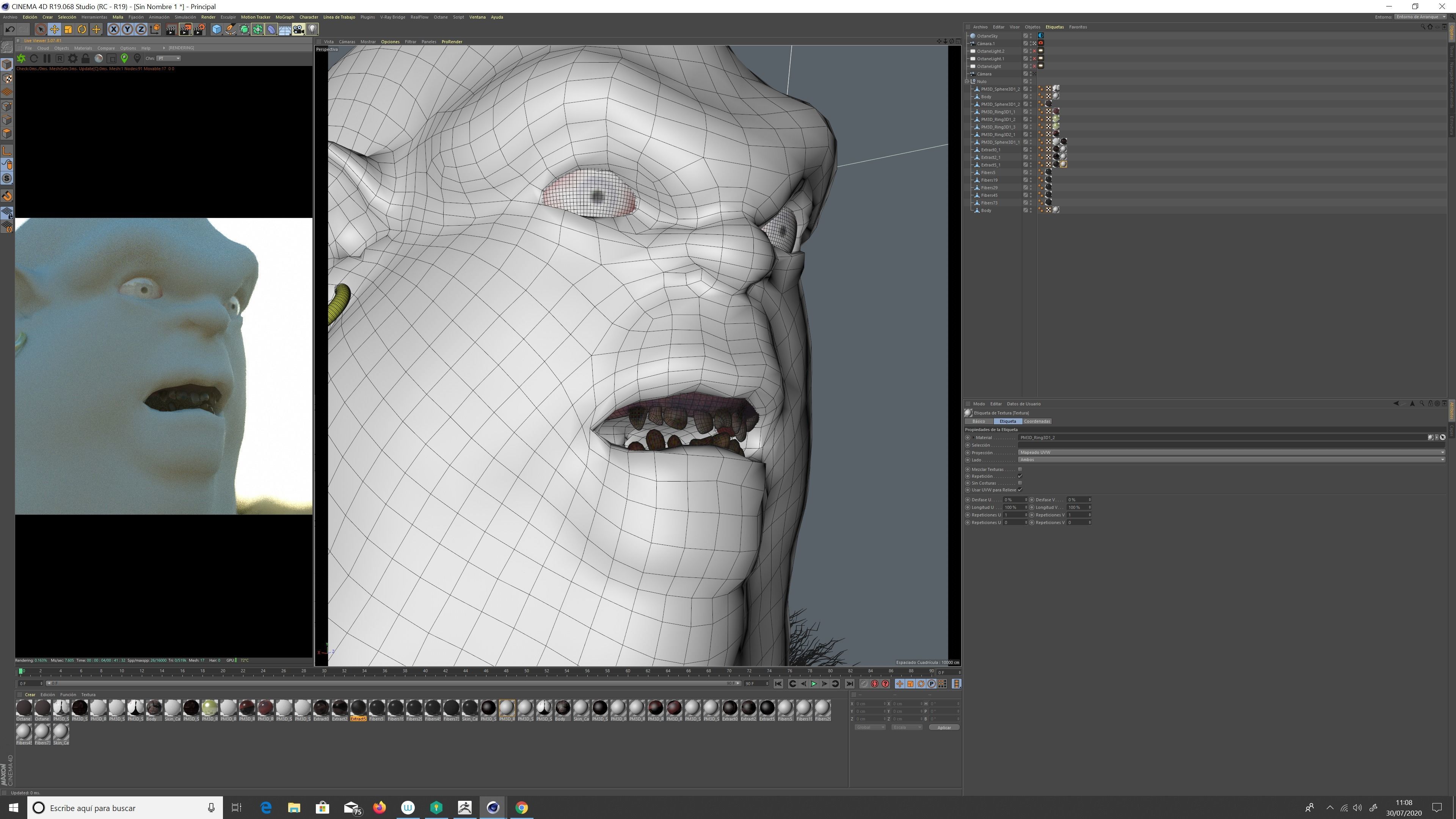Click frame 30 on the timeline

pos(325,672)
